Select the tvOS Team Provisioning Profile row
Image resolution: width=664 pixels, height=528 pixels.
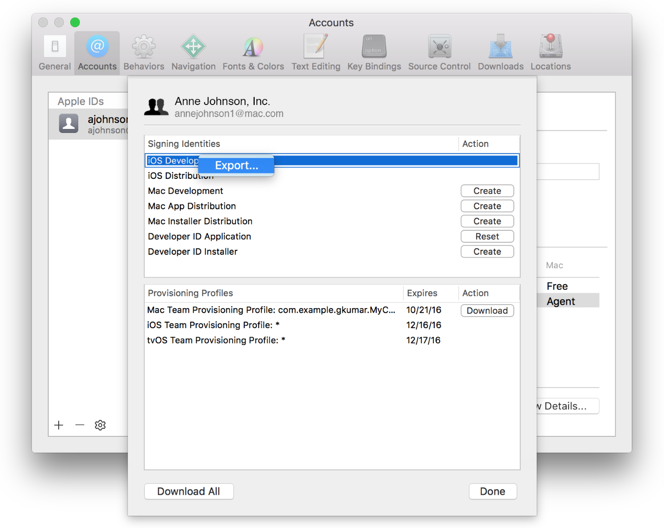click(x=332, y=340)
